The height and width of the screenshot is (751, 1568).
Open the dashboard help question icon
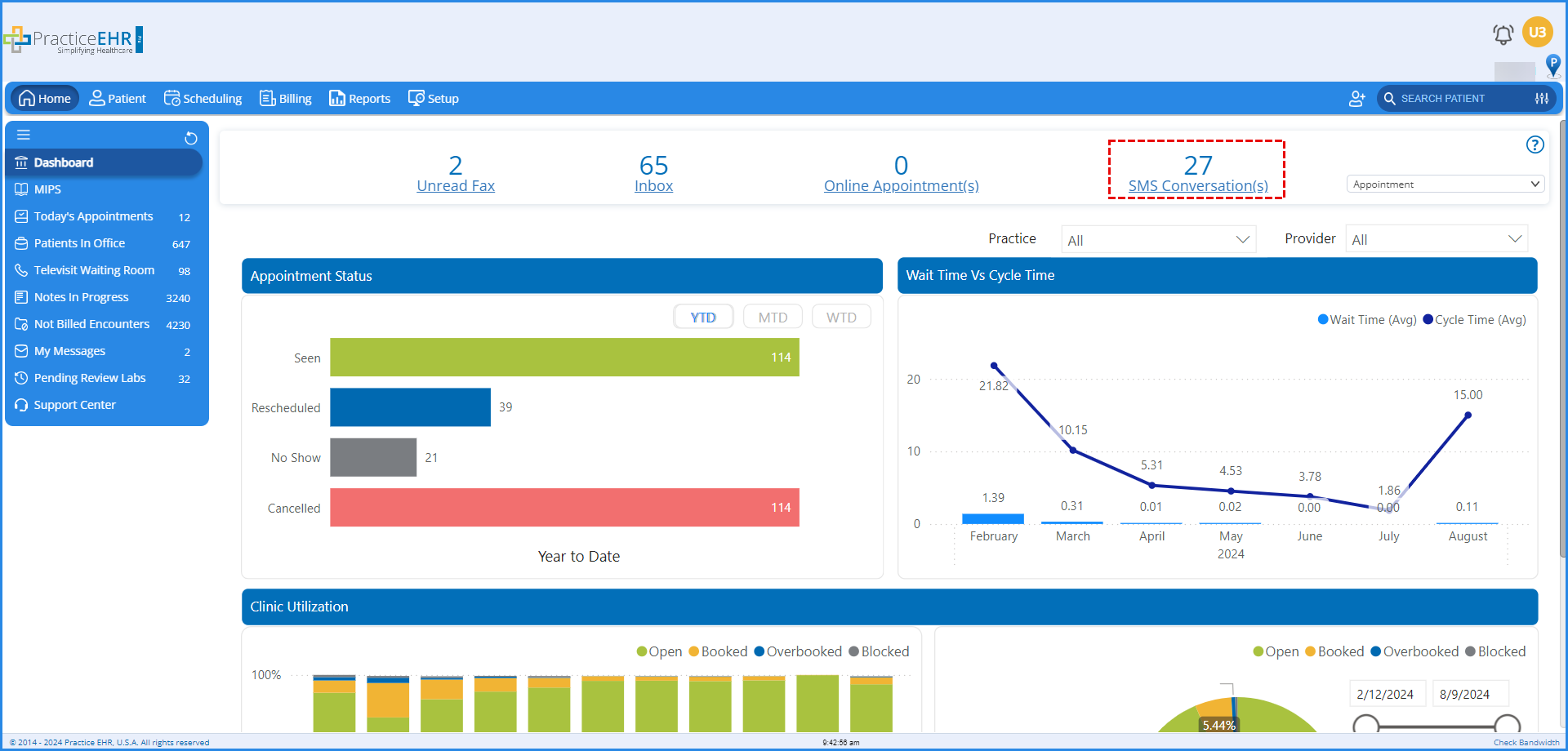click(1535, 144)
